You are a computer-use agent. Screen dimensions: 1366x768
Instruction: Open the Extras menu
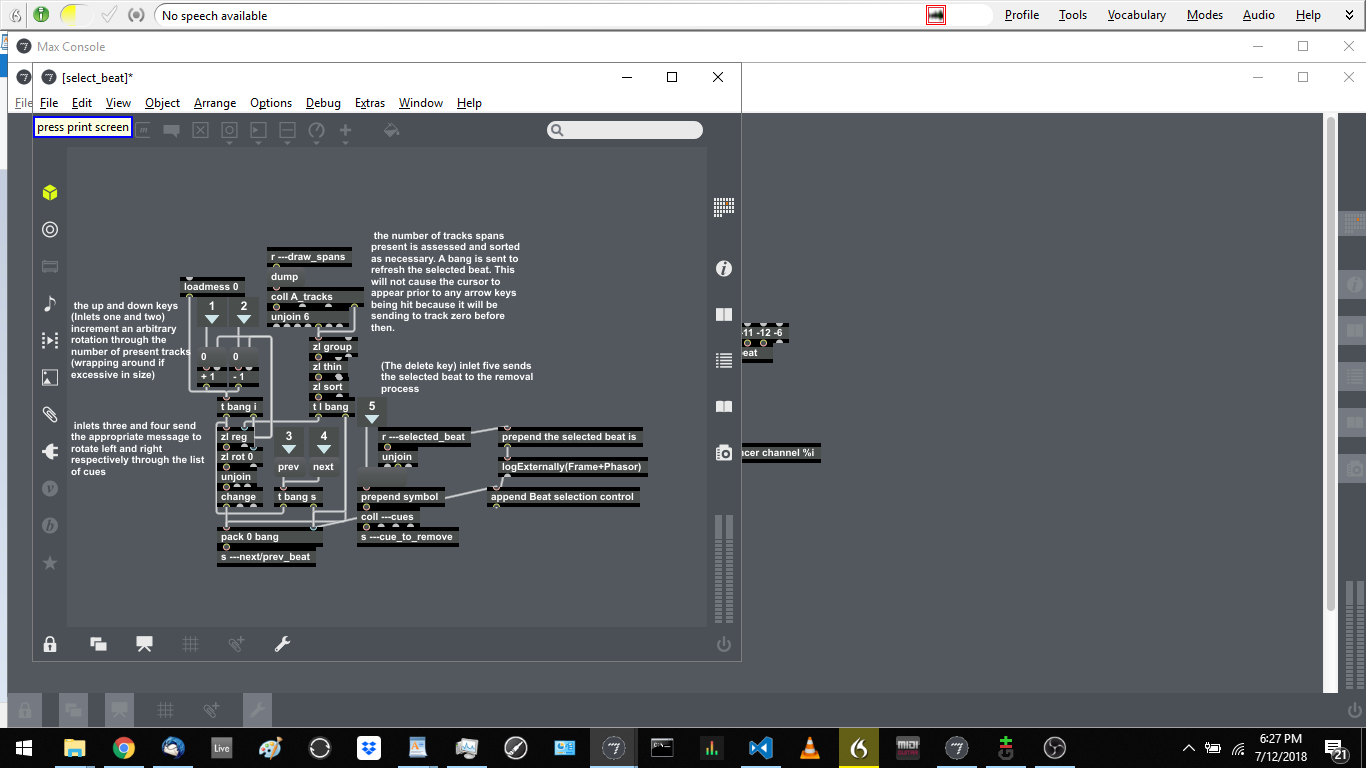(370, 103)
